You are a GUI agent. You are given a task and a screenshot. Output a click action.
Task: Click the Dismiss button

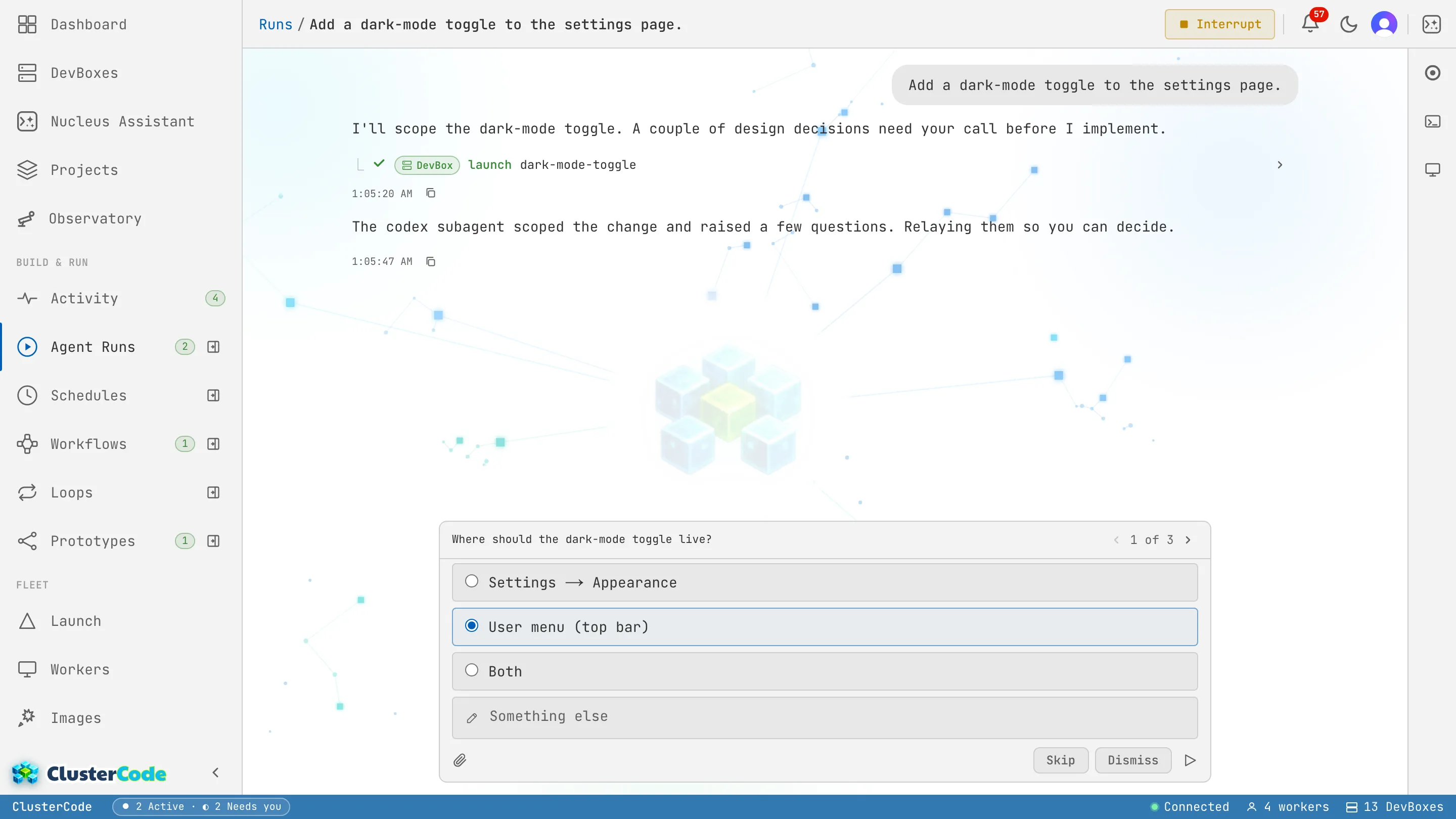(x=1132, y=760)
